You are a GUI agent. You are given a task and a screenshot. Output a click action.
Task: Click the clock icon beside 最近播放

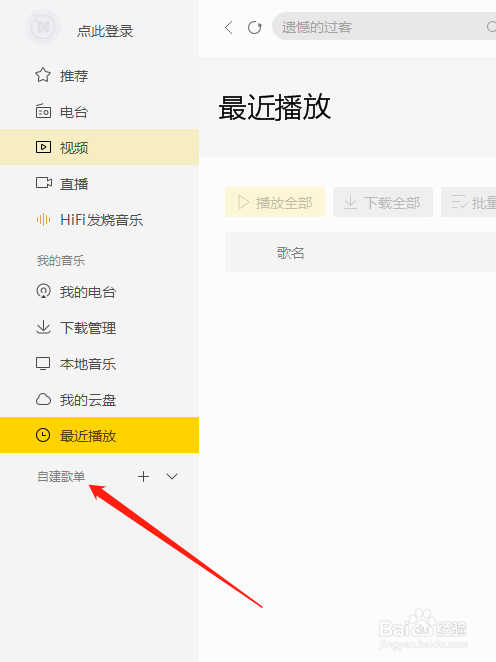tap(43, 435)
